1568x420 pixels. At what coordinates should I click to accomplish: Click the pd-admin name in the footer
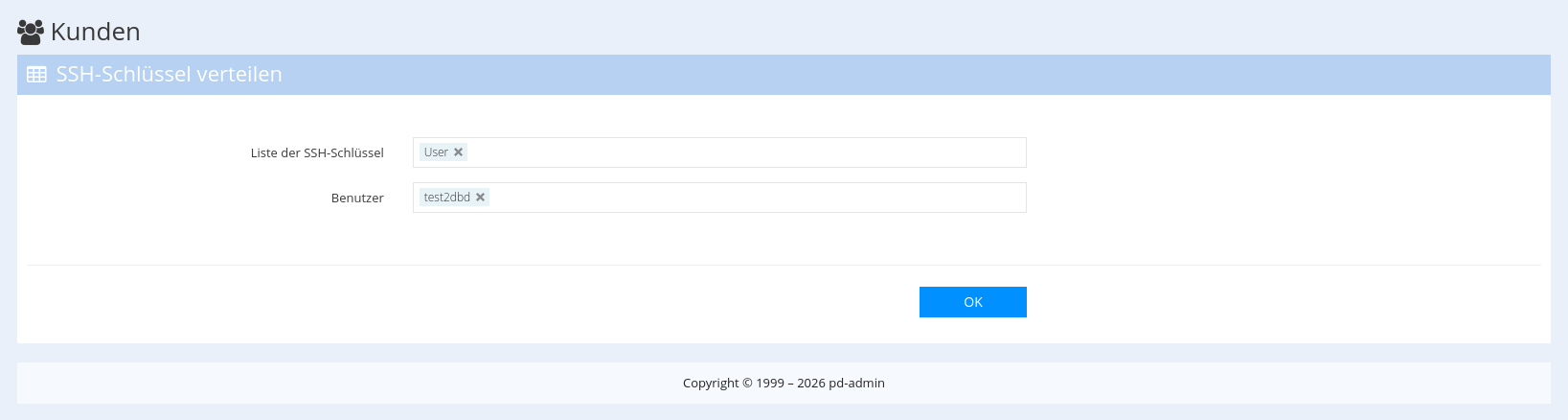[857, 384]
